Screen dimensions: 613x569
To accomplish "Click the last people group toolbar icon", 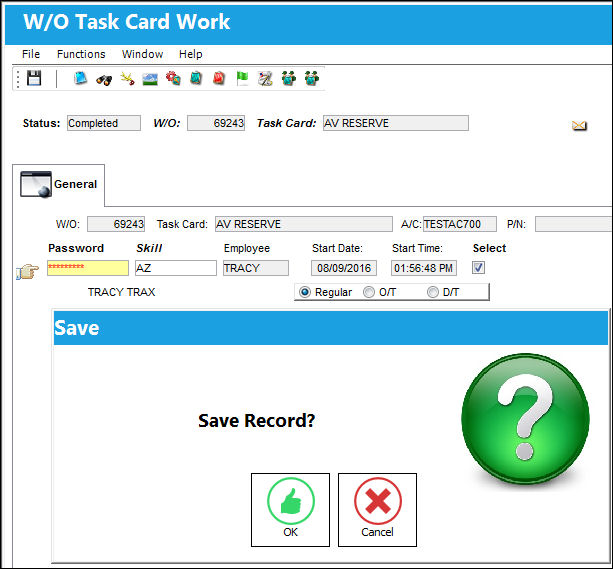I will [312, 79].
